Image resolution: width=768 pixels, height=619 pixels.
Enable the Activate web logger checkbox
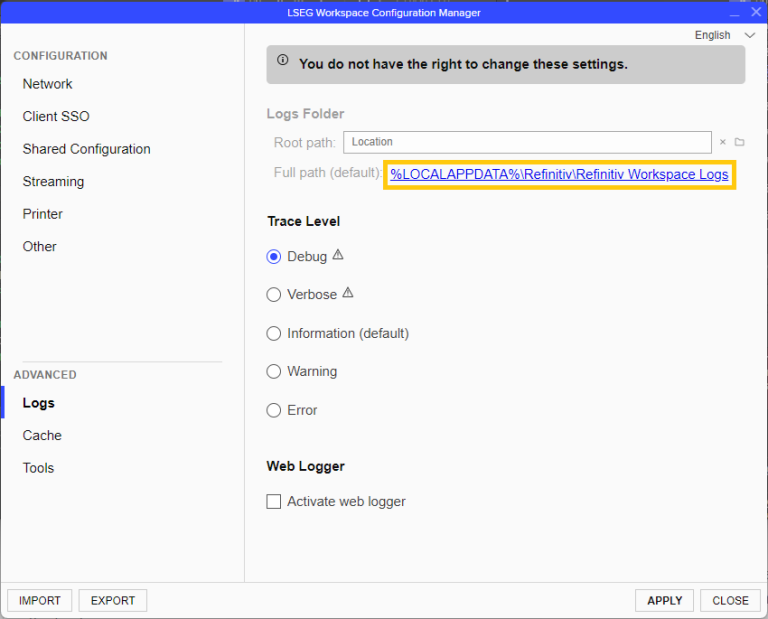click(274, 502)
